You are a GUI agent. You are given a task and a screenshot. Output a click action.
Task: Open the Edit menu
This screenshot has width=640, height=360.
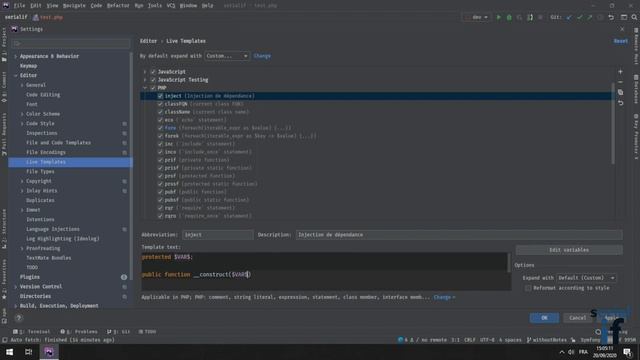pyautogui.click(x=36, y=6)
